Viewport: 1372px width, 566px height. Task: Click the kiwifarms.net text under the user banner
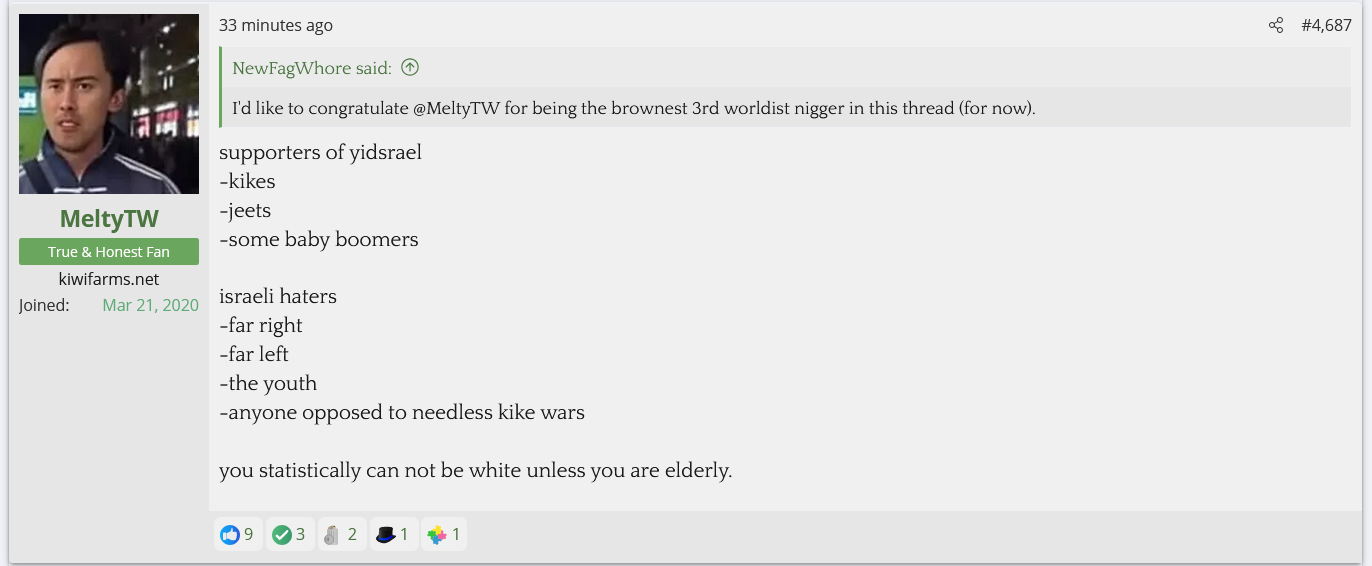108,280
